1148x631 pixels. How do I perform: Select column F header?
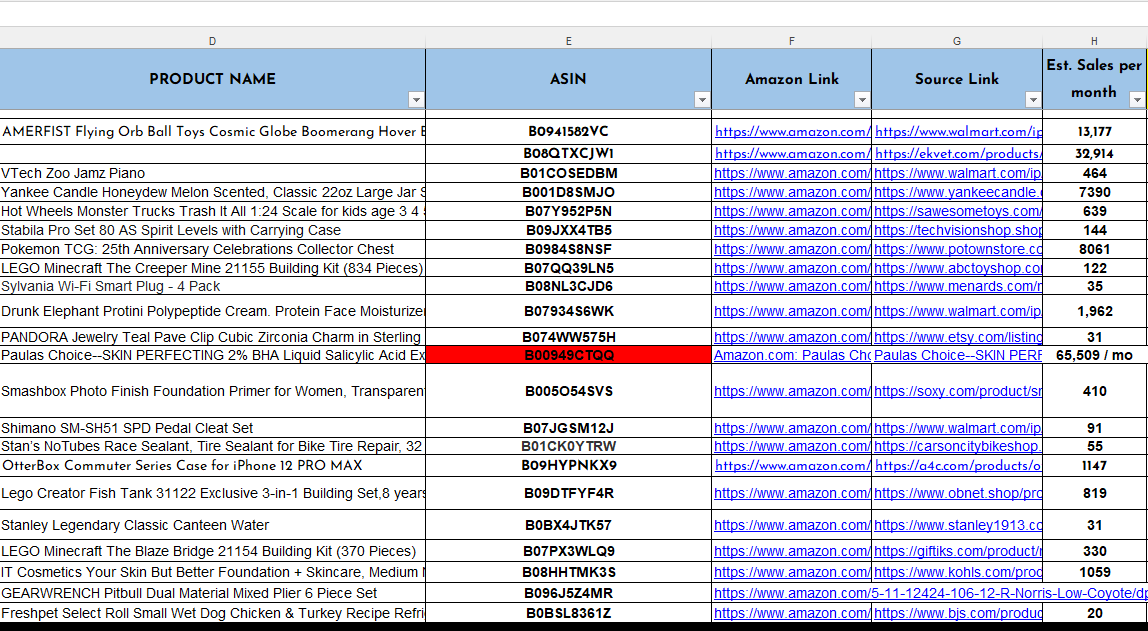pyautogui.click(x=791, y=41)
